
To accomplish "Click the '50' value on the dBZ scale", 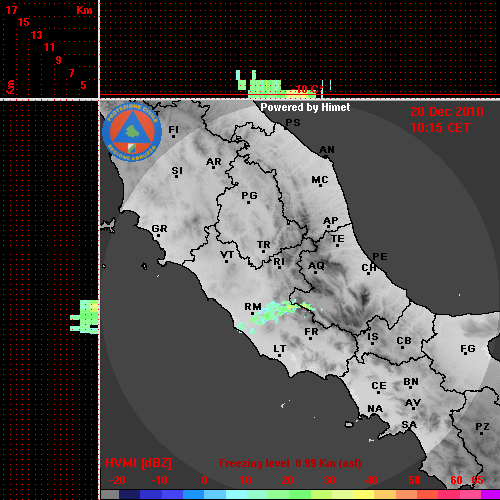I will tap(414, 480).
